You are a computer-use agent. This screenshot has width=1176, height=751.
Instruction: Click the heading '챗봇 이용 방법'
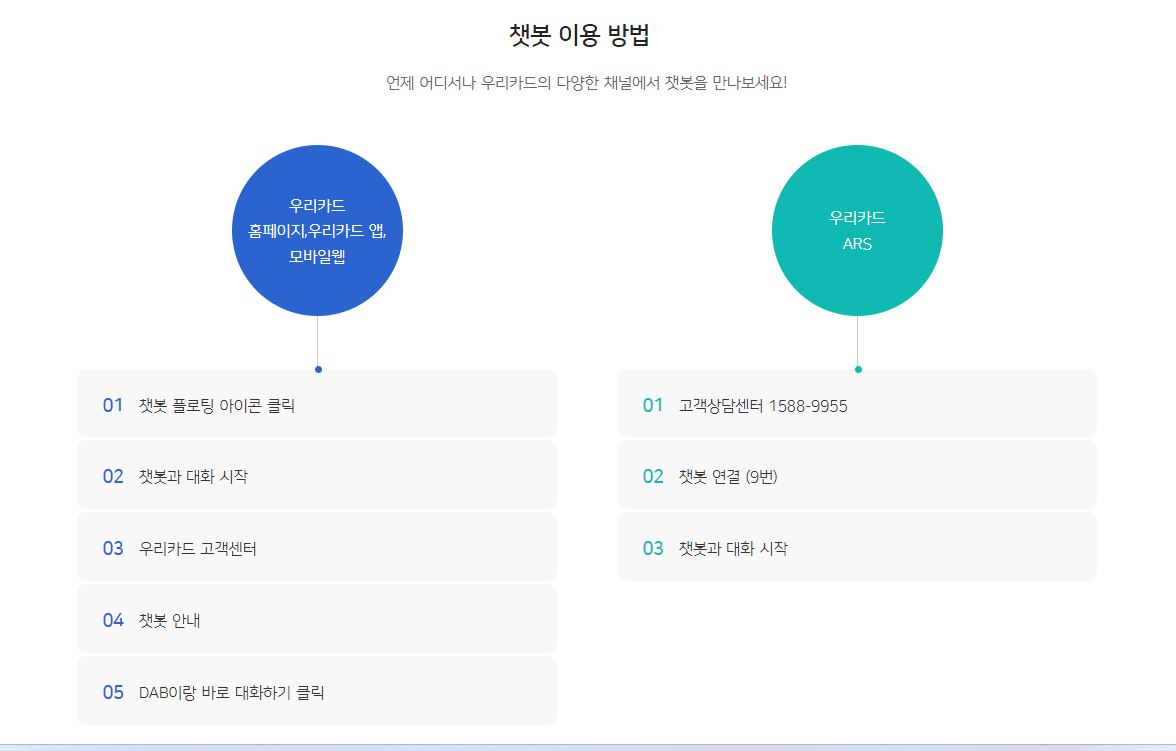click(x=579, y=35)
